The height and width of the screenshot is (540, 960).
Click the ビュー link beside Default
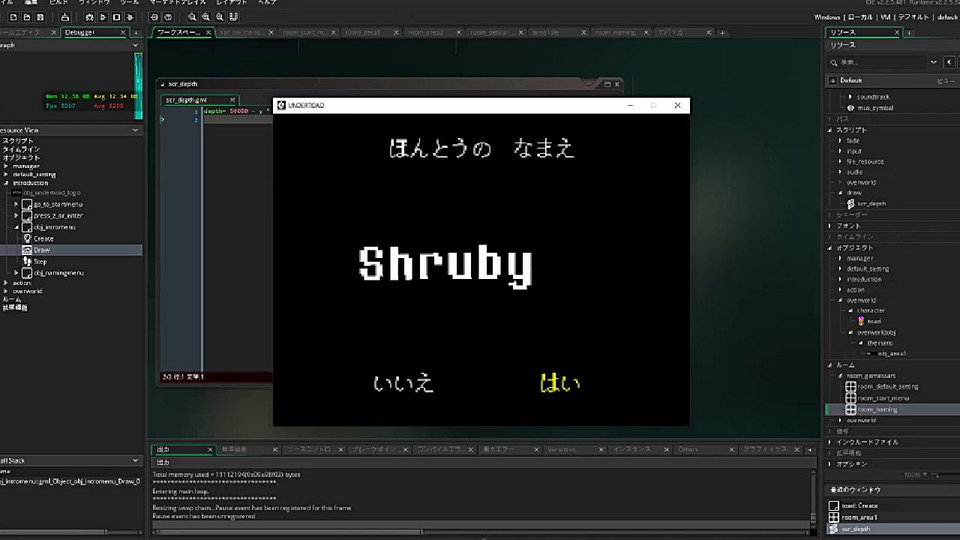(x=945, y=81)
